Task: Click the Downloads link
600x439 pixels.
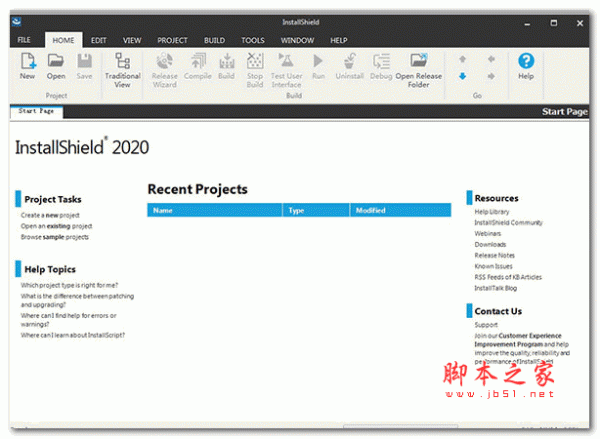Action: pyautogui.click(x=490, y=244)
